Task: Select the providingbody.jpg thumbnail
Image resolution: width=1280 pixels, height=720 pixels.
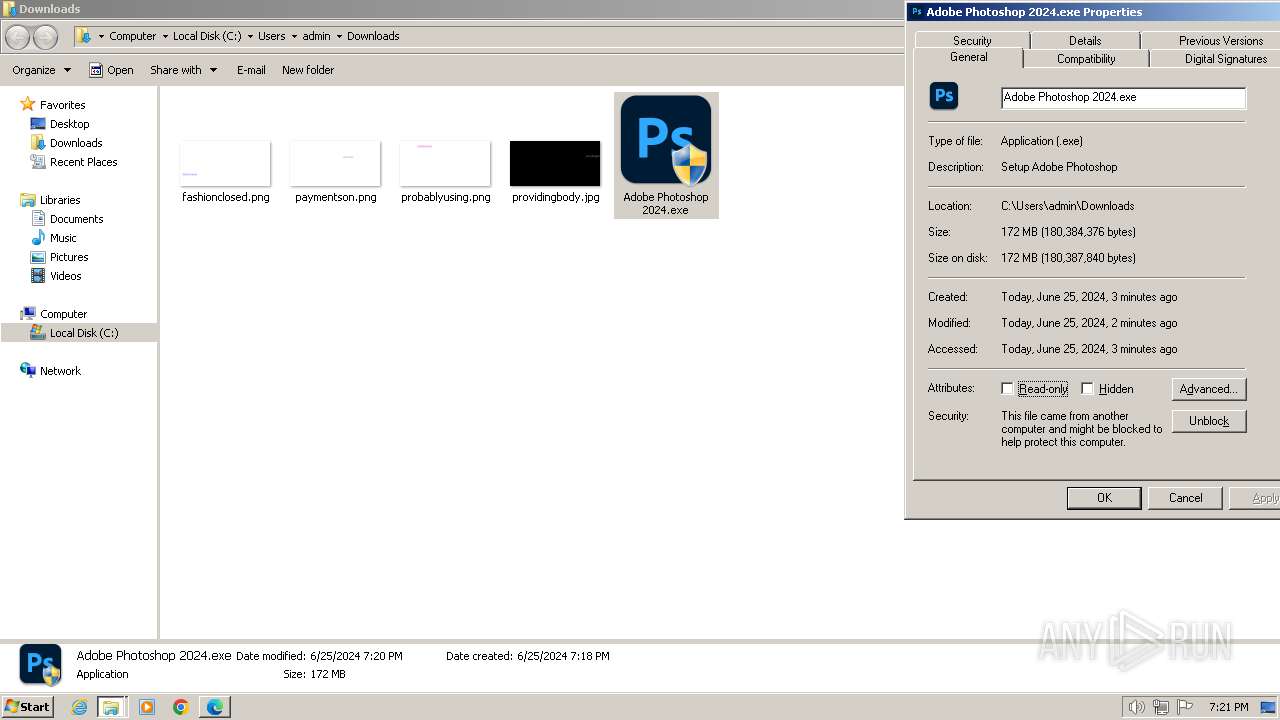Action: tap(555, 164)
